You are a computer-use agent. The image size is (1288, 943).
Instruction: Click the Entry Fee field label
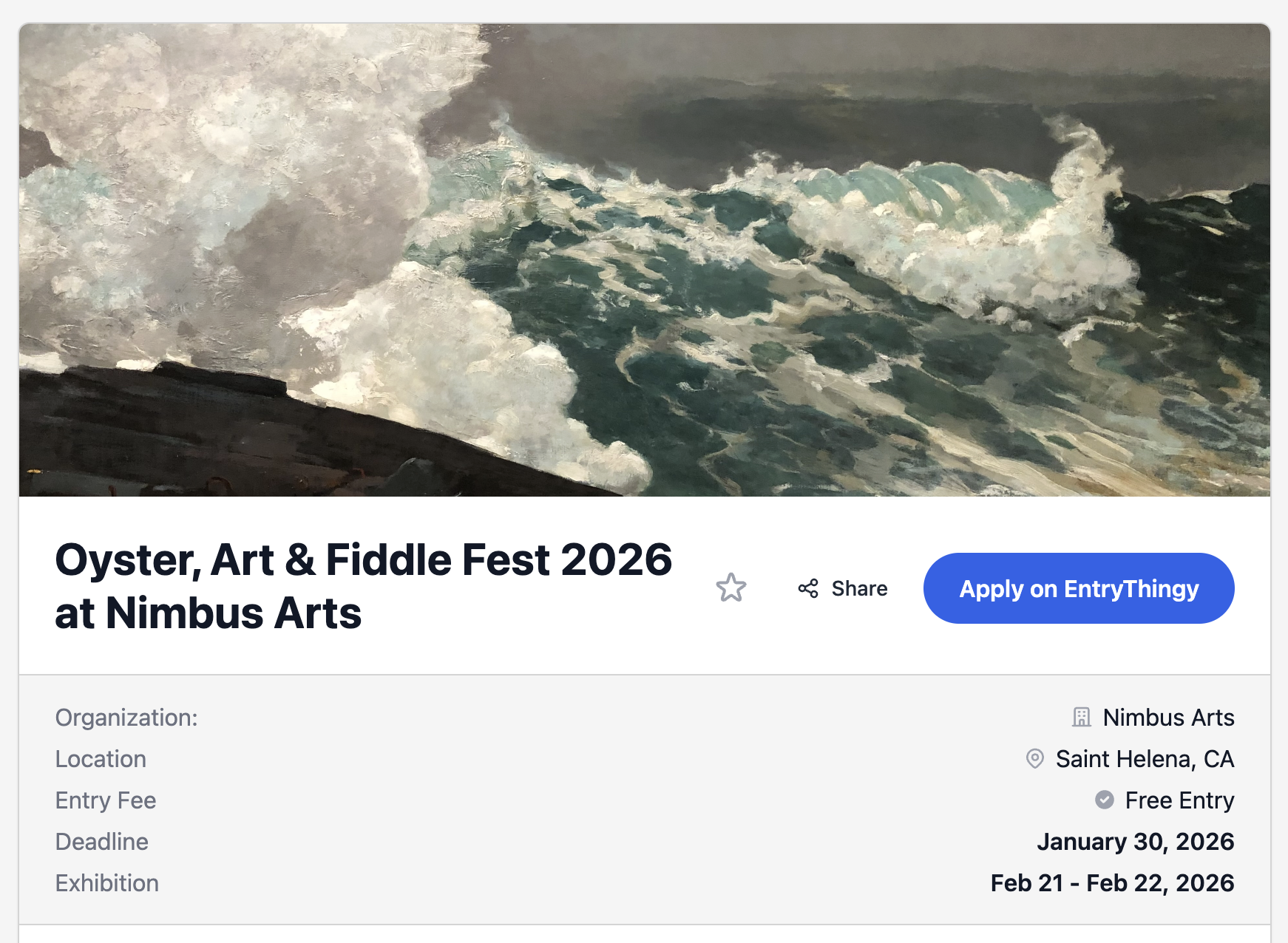106,800
